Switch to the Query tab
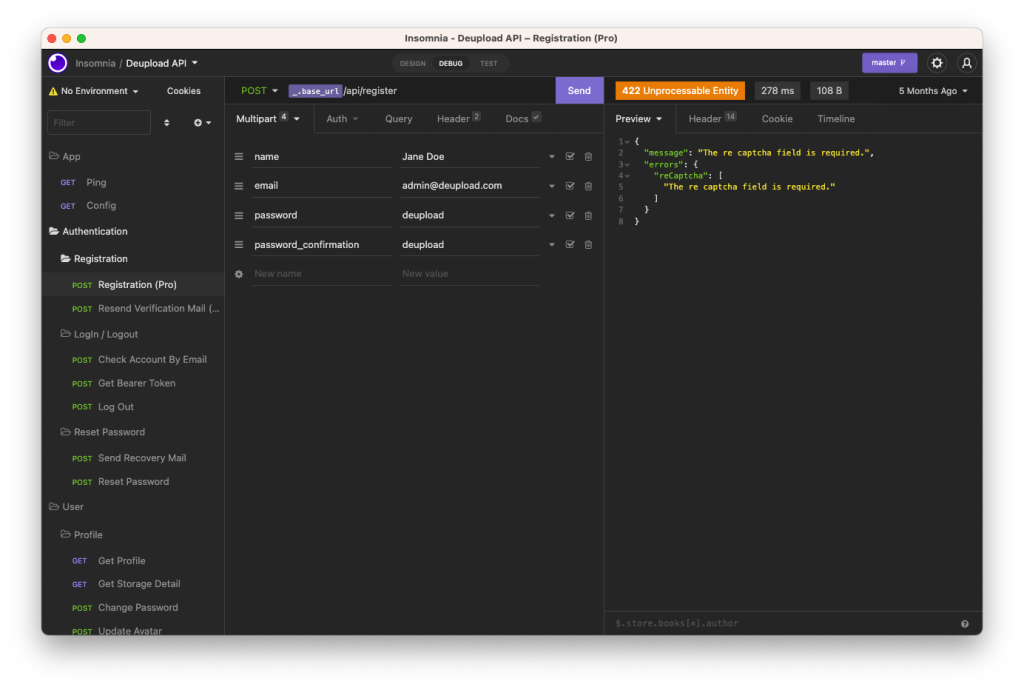Image resolution: width=1024 pixels, height=690 pixels. pos(398,119)
